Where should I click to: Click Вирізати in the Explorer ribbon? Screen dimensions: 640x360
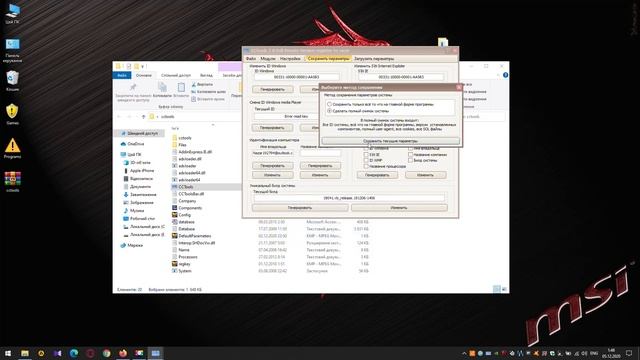[202, 84]
